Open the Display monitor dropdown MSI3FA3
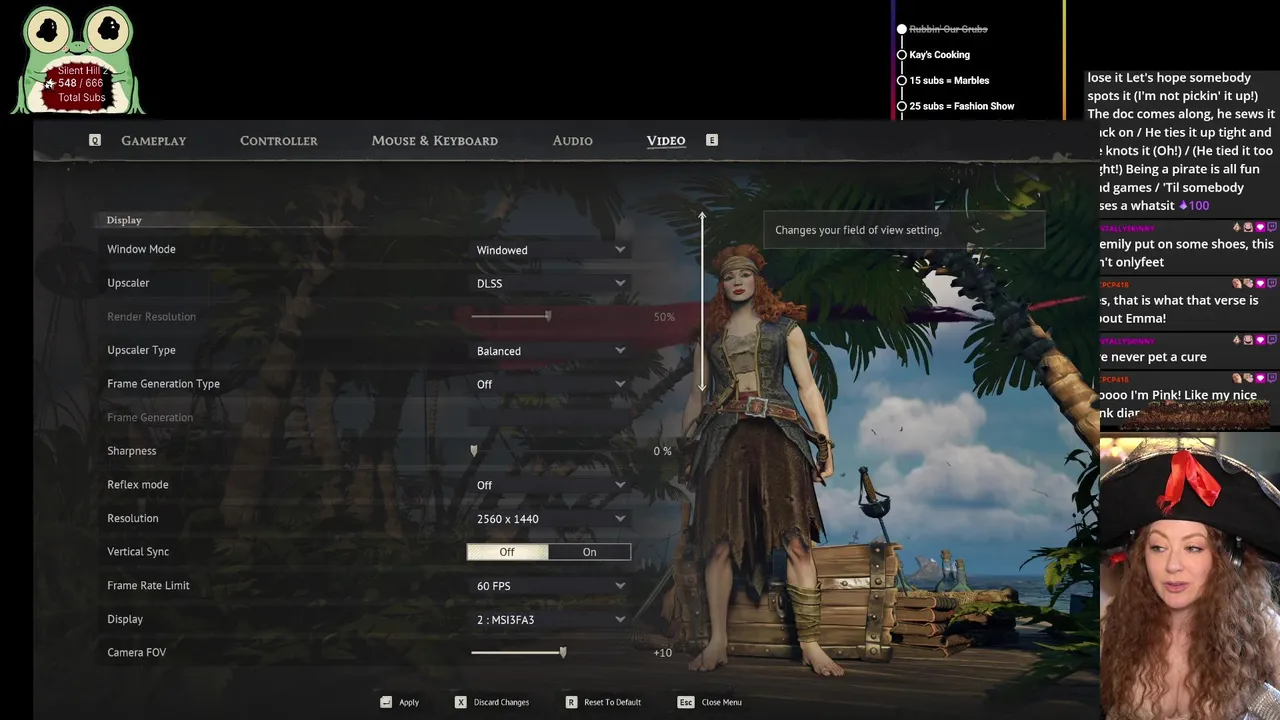This screenshot has width=1280, height=720. click(x=549, y=620)
